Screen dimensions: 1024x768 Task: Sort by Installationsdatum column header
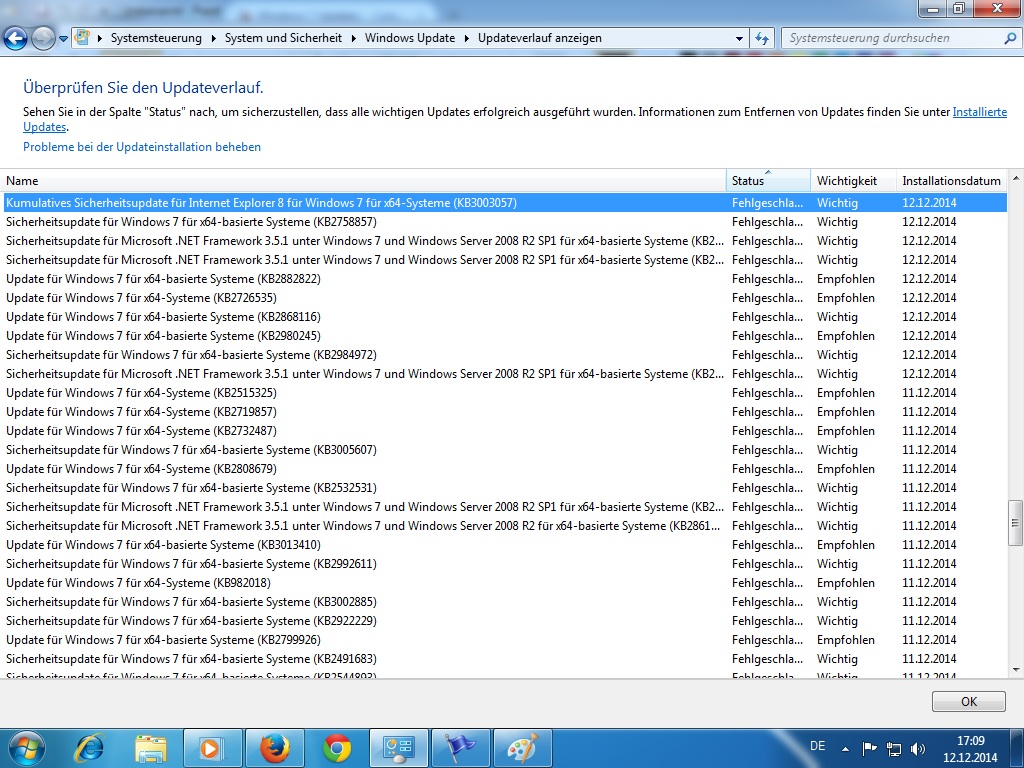pos(951,181)
